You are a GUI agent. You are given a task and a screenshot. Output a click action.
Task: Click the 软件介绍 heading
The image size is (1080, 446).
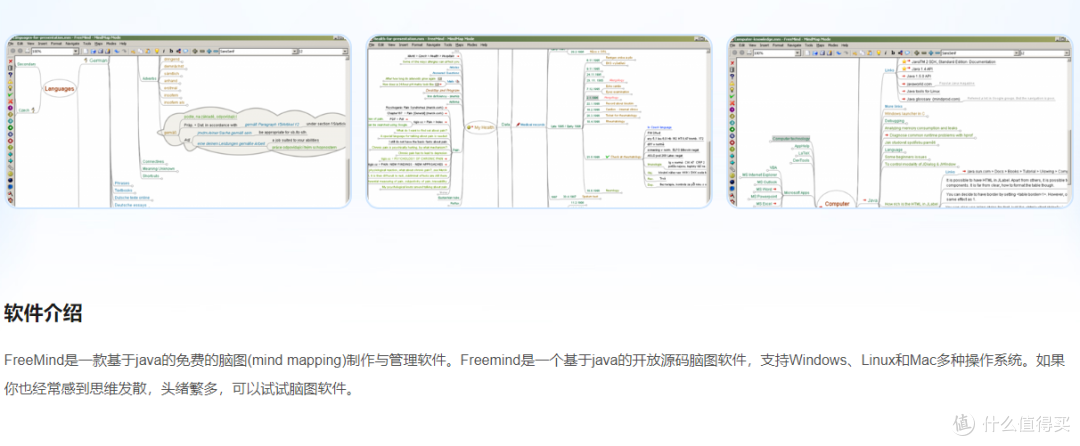(x=43, y=314)
